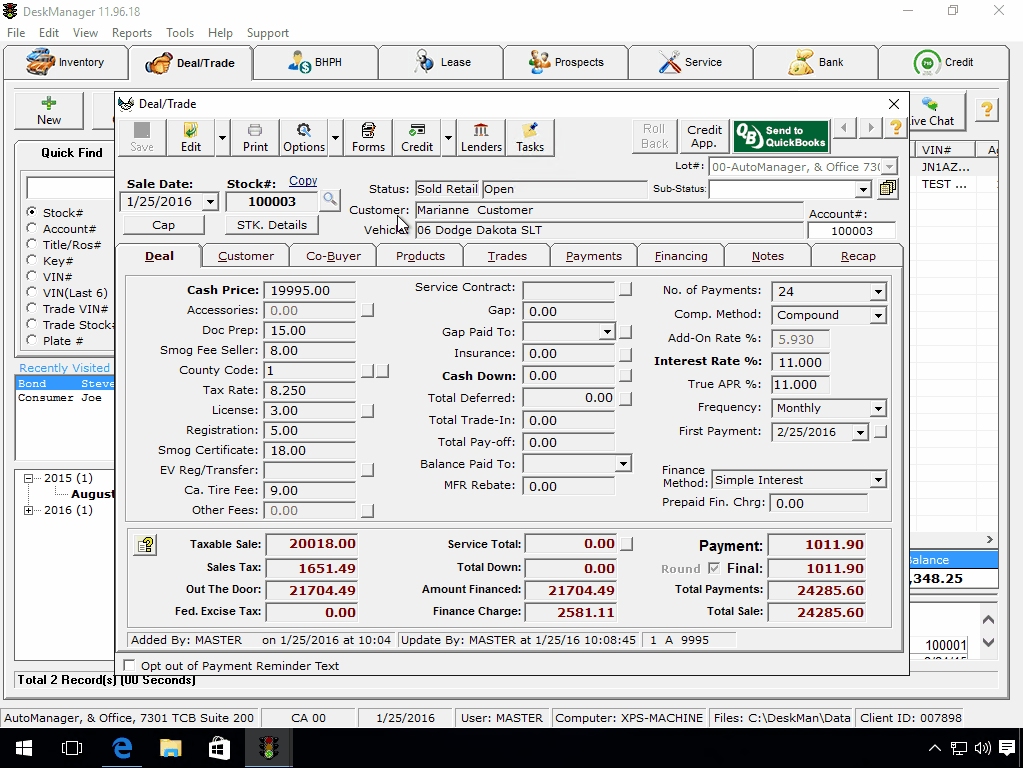This screenshot has height=768, width=1023.
Task: Click the Stock# magnifying glass search icon
Action: [x=330, y=199]
